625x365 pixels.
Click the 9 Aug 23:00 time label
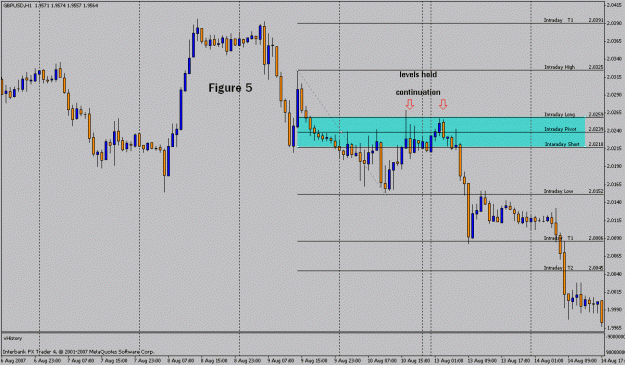pyautogui.click(x=348, y=361)
